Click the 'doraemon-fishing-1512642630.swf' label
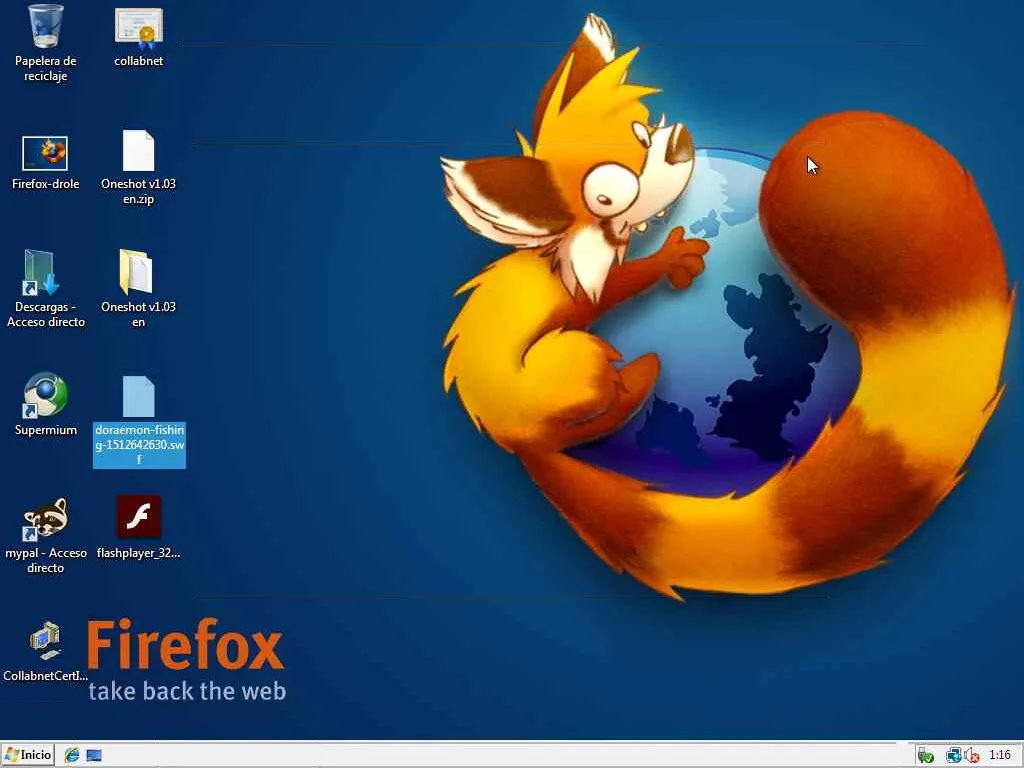The height and width of the screenshot is (768, 1024). click(139, 445)
